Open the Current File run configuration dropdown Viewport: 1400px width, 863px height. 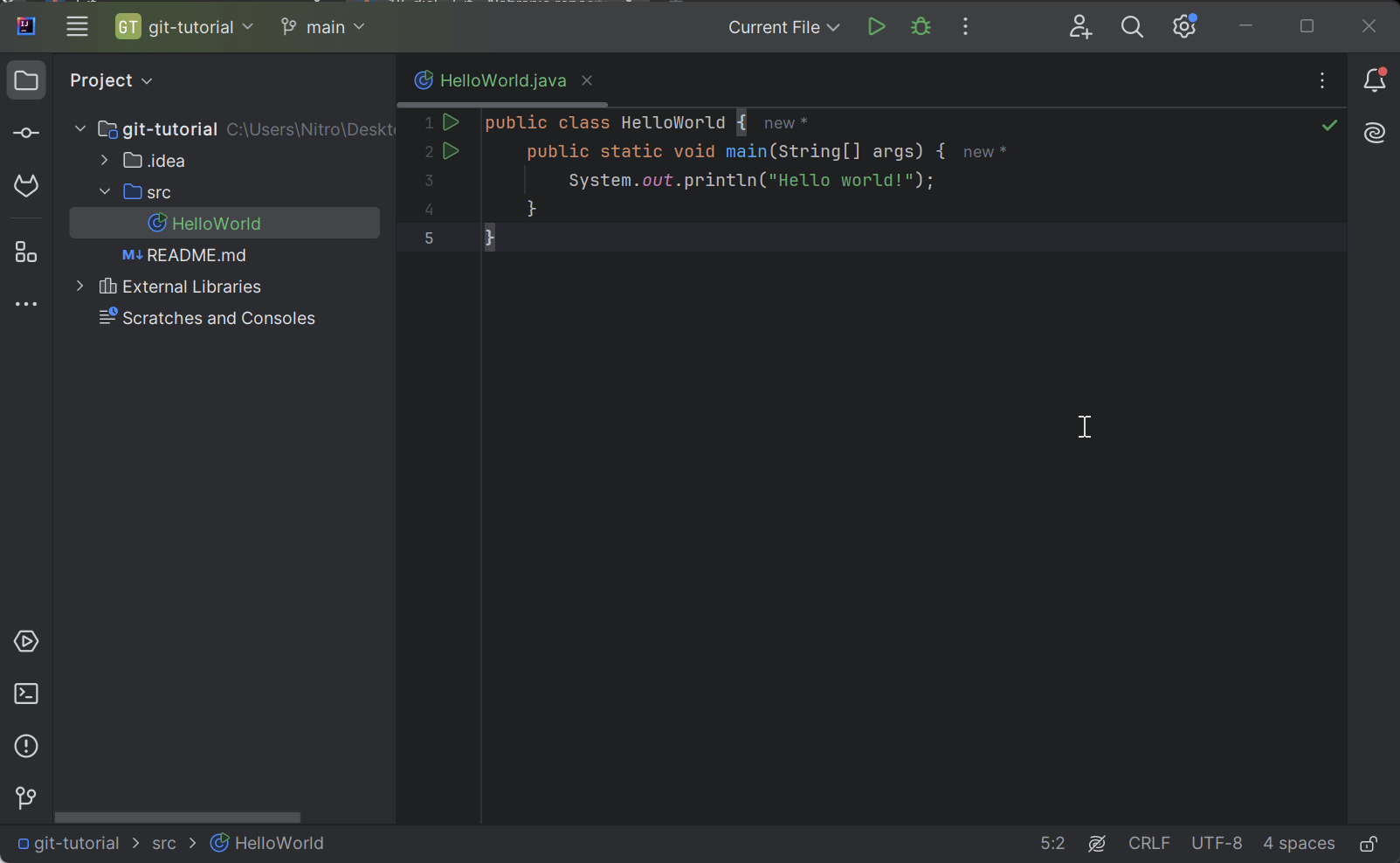783,27
